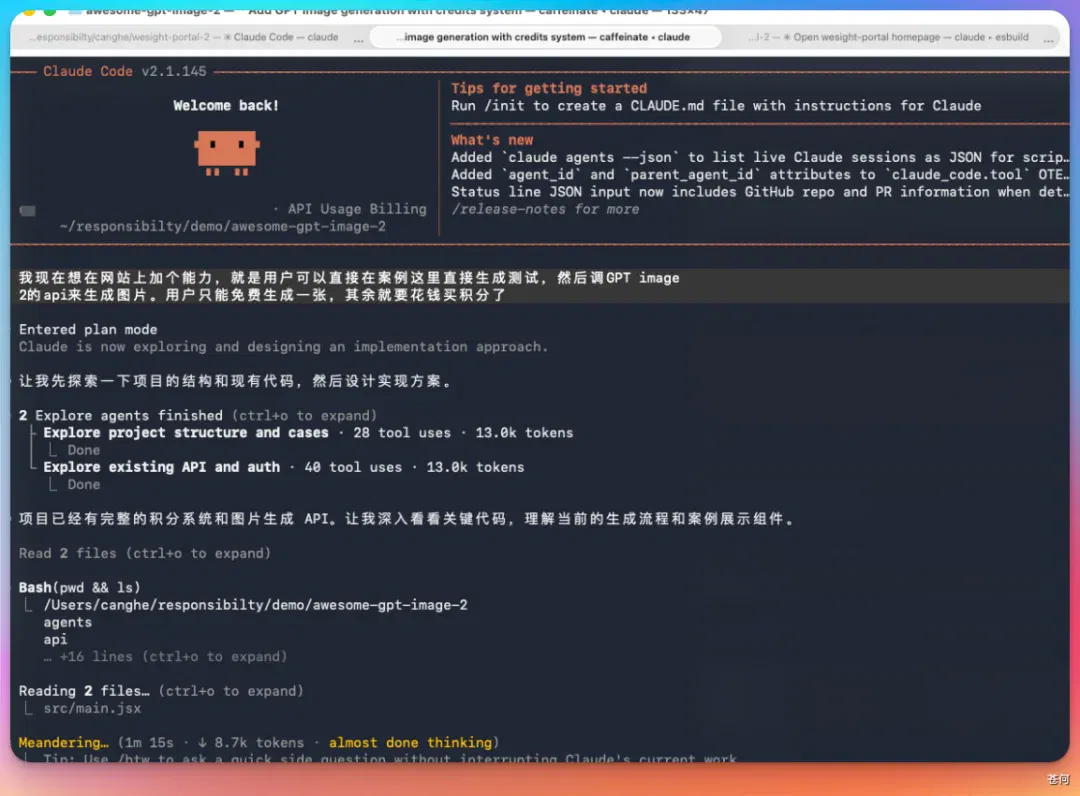Click the 'almost done thinking' status text
Viewport: 1080px width, 796px height.
[x=411, y=742]
